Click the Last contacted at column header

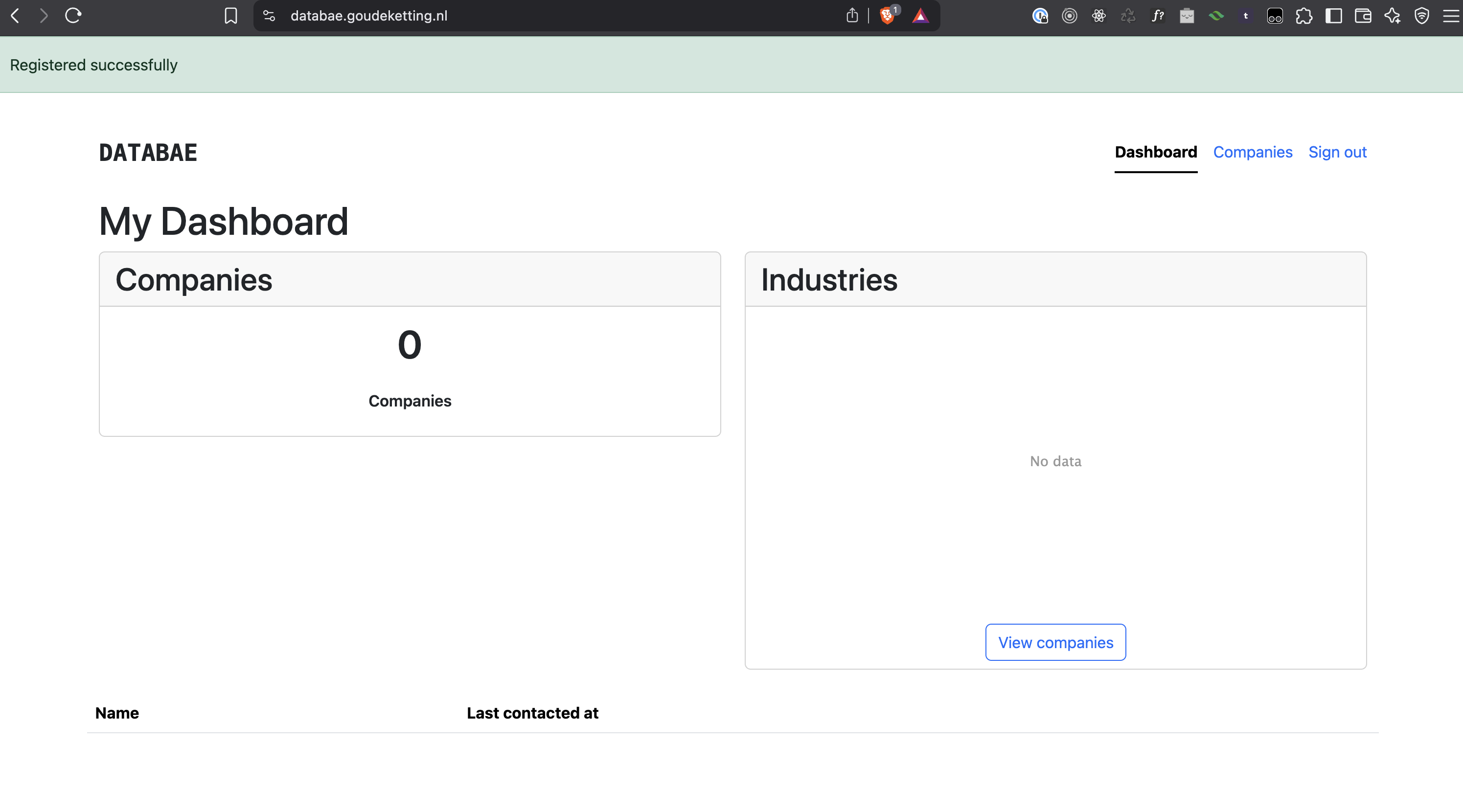tap(532, 713)
